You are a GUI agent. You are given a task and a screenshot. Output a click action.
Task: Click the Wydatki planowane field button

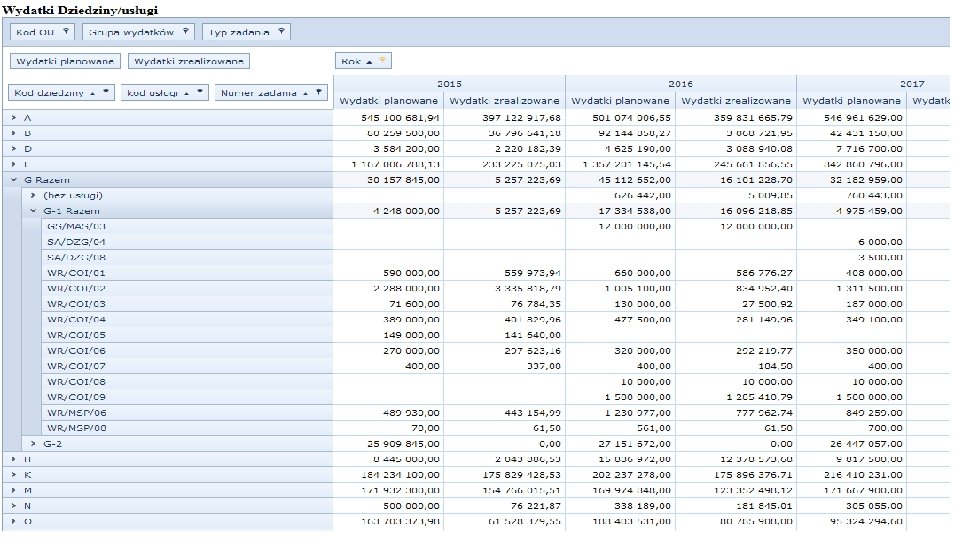click(x=65, y=61)
